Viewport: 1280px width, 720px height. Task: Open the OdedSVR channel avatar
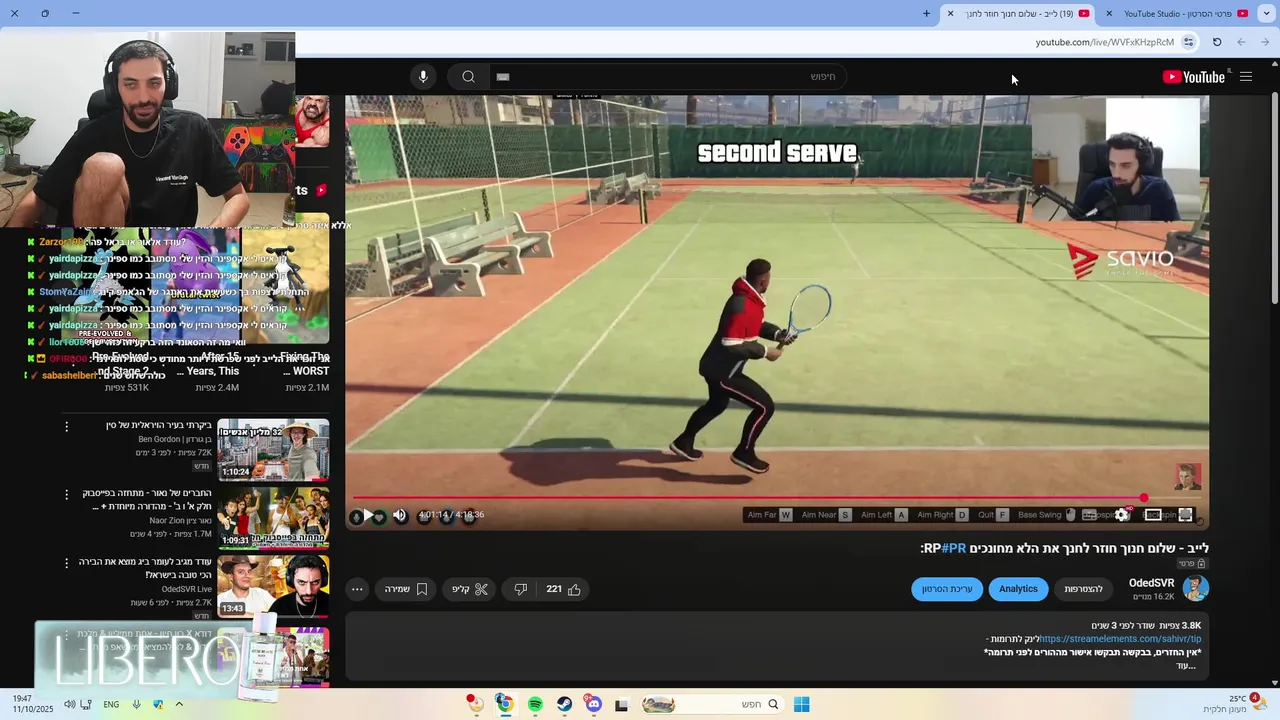click(1195, 588)
